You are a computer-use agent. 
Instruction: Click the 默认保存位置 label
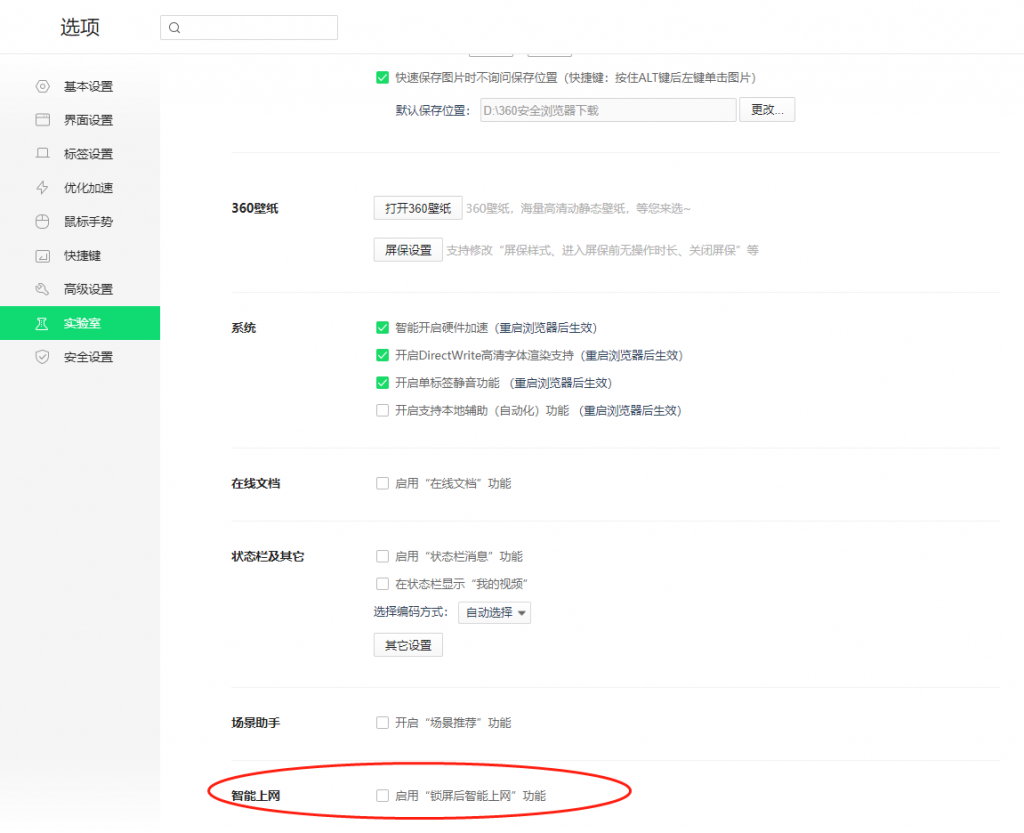coord(432,110)
